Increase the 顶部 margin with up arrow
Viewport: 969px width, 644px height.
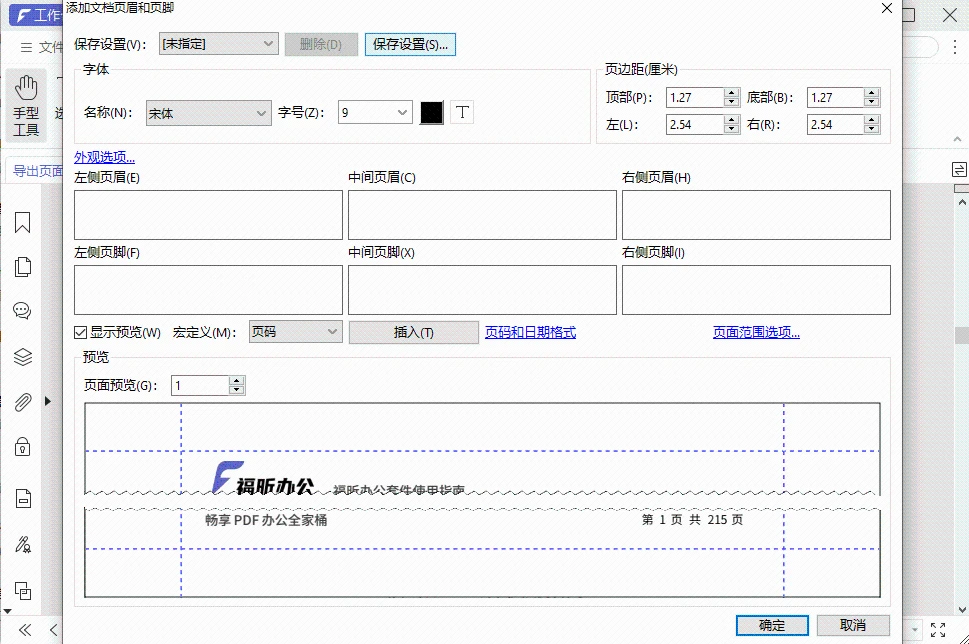(x=732, y=93)
